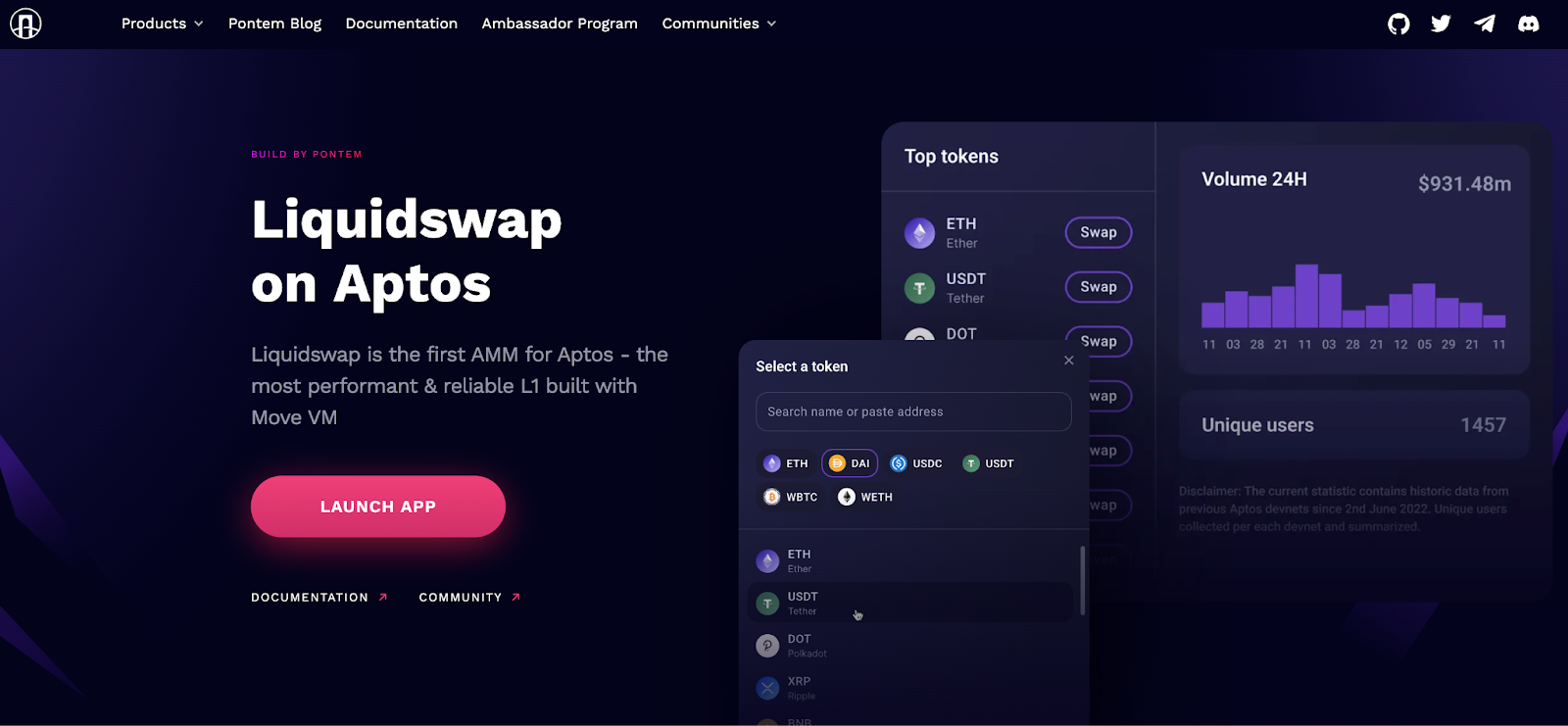Viewport: 1568px width, 726px height.
Task: Open the Discord icon link
Action: click(x=1528, y=24)
